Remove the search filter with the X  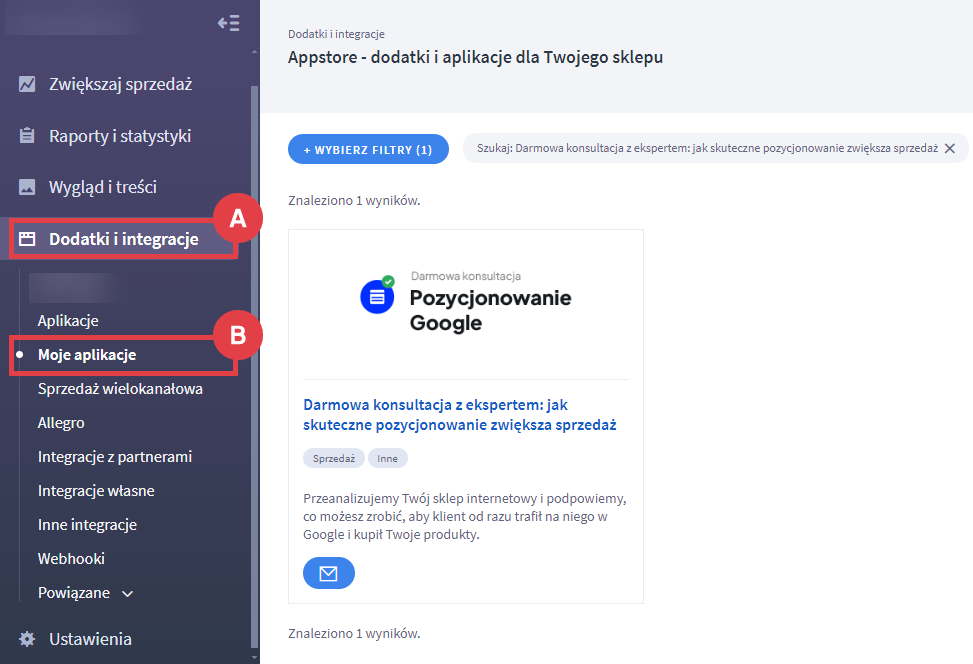pyautogui.click(x=951, y=147)
